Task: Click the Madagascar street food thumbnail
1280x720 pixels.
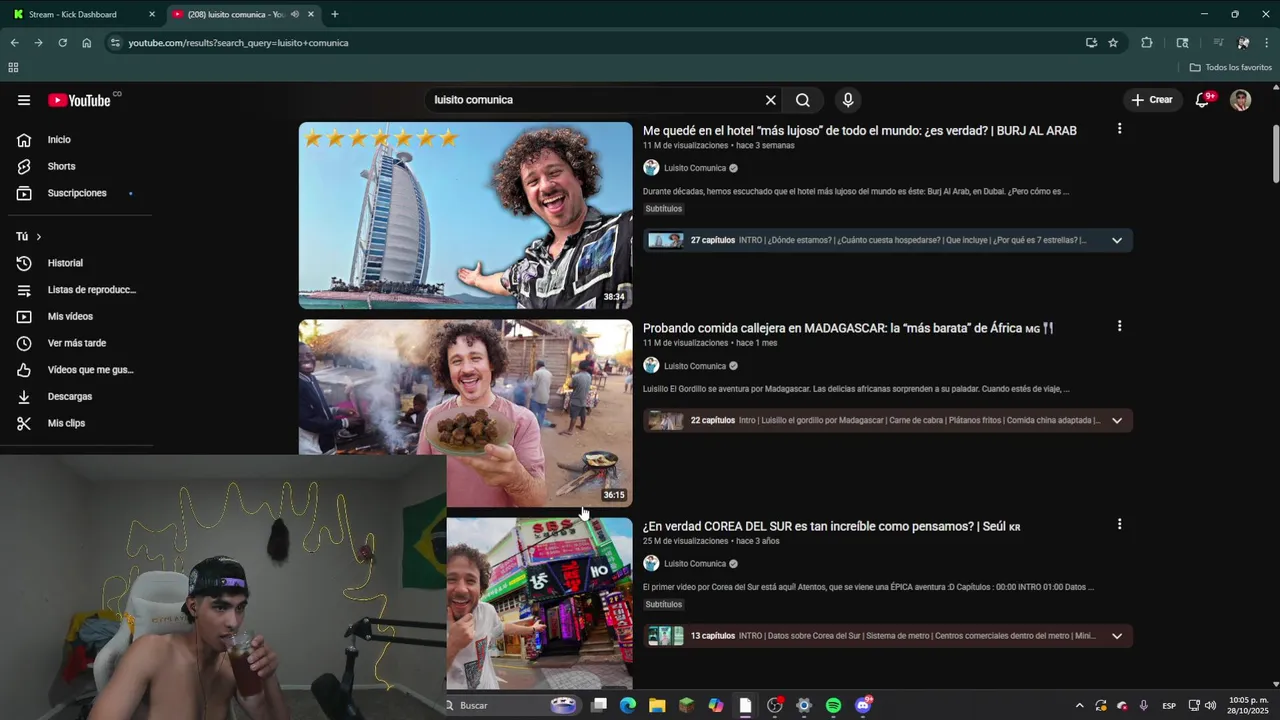Action: pyautogui.click(x=465, y=413)
